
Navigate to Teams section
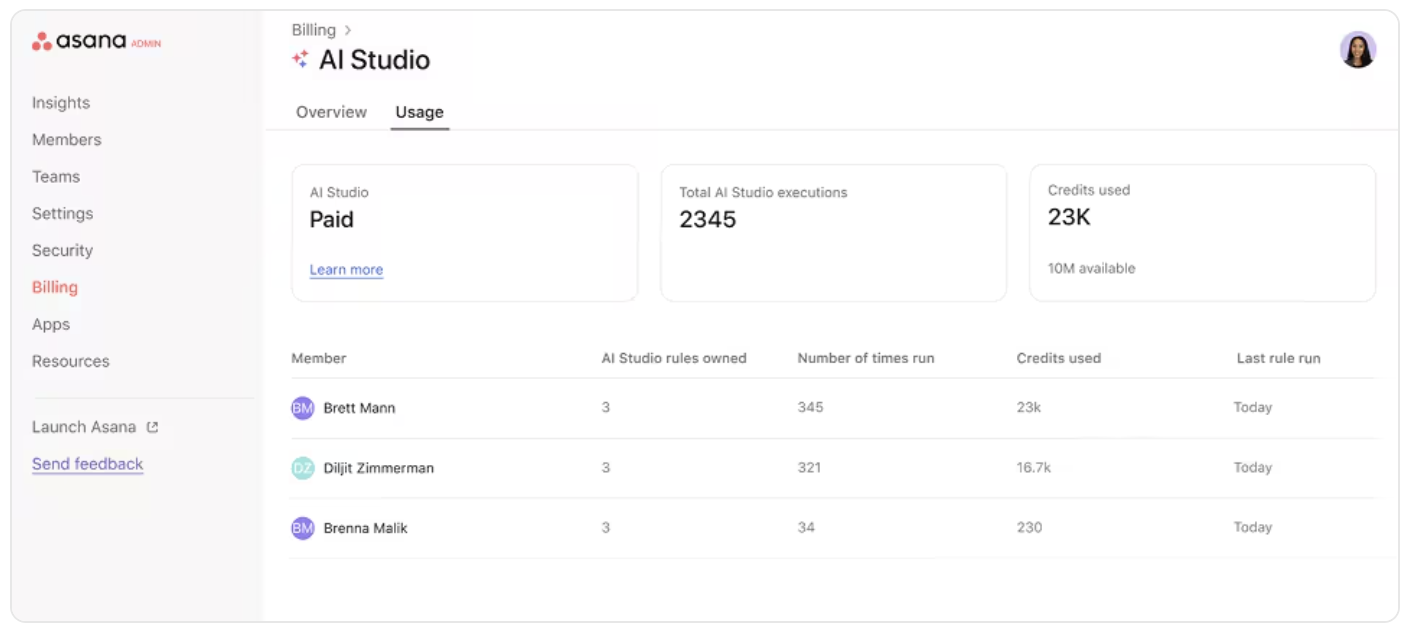coord(56,177)
